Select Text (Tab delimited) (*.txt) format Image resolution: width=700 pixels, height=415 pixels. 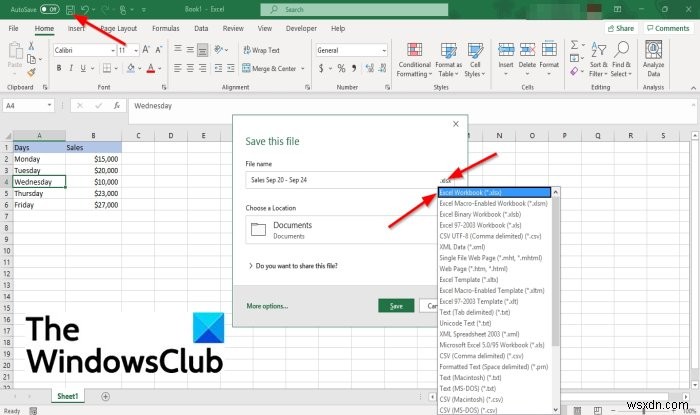494,312
